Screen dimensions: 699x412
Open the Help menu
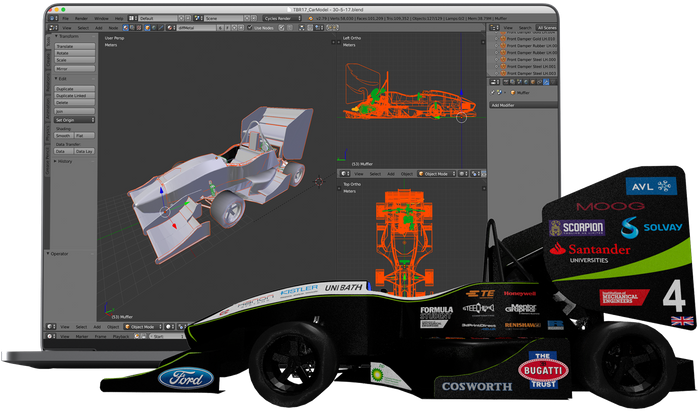119,18
